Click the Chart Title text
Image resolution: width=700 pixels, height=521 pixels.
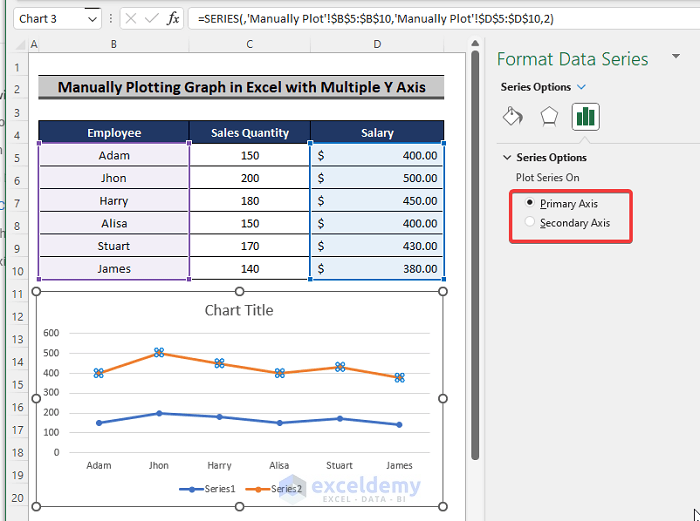point(239,310)
